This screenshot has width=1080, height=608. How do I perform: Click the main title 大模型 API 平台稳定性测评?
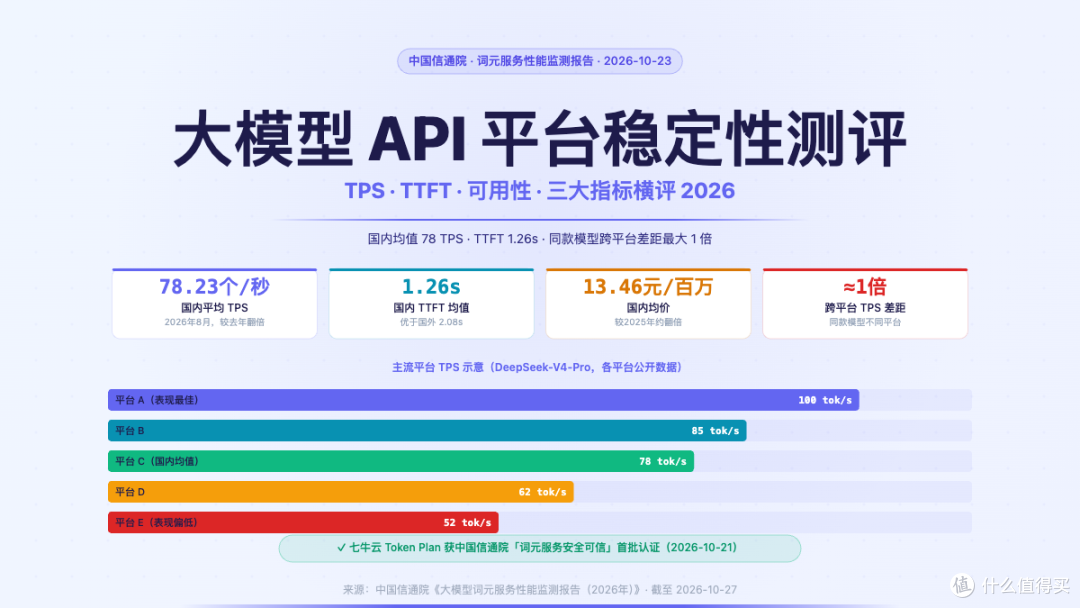point(539,139)
